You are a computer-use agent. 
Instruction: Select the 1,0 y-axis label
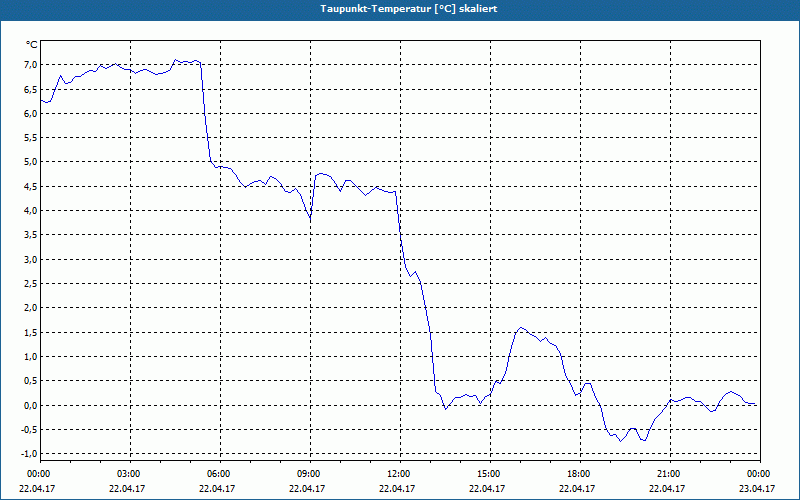point(30,357)
